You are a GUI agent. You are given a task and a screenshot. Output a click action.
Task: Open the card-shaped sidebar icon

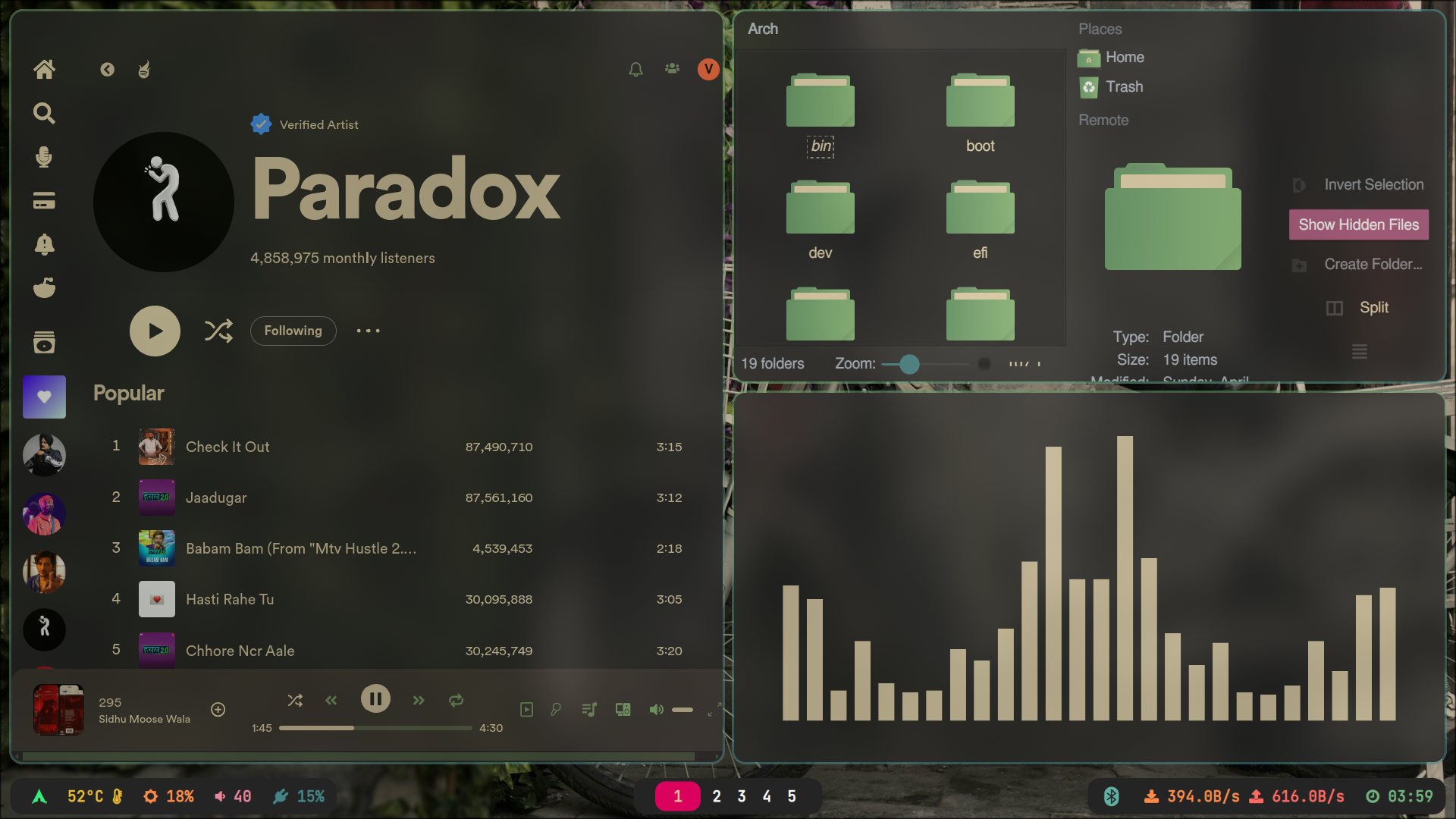tap(44, 201)
